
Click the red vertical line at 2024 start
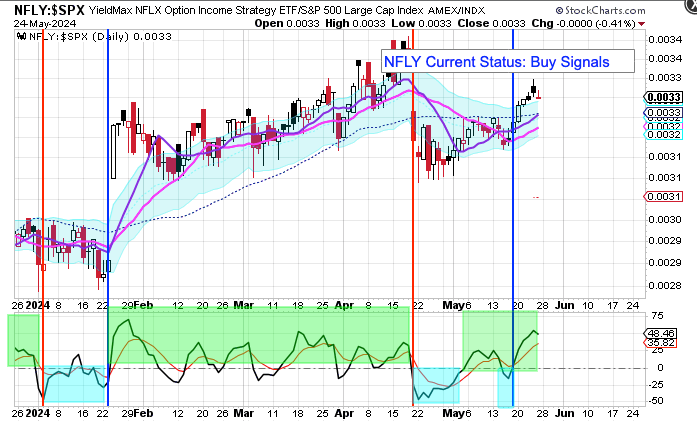pos(42,200)
